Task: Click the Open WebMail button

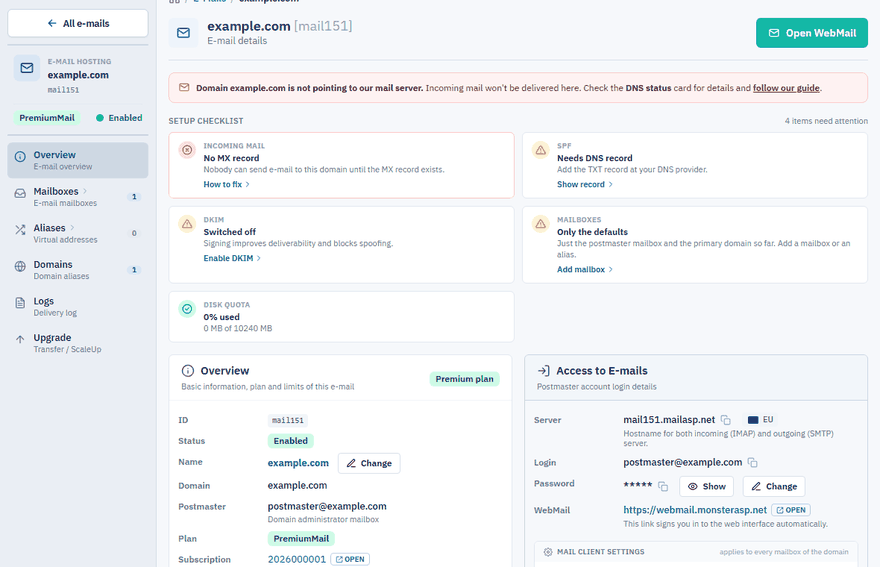Action: pos(812,33)
